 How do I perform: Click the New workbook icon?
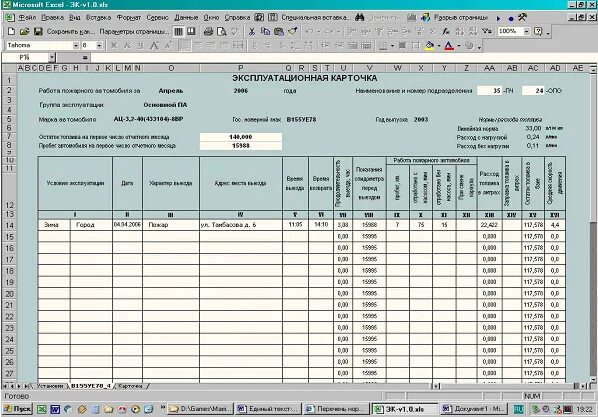[x=11, y=31]
